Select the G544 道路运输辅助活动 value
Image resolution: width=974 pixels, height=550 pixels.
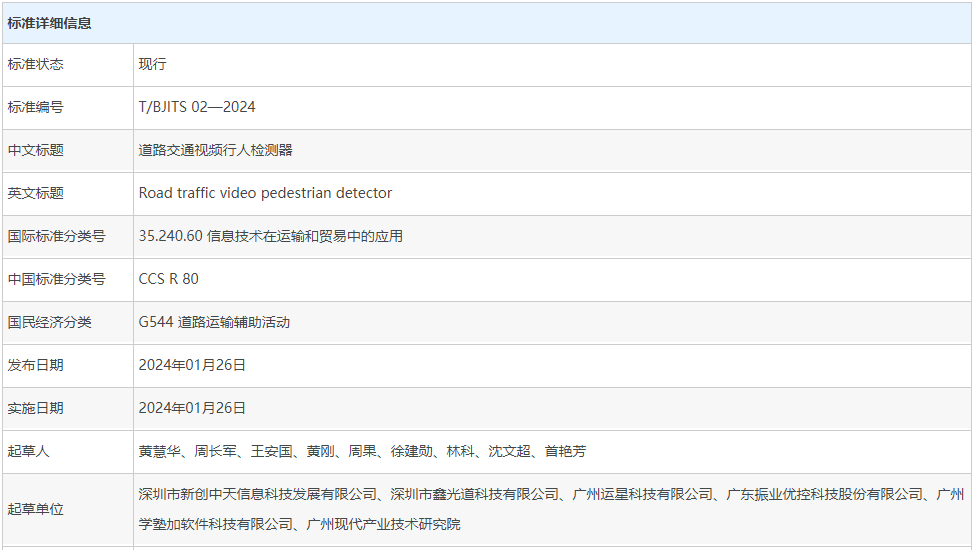pyautogui.click(x=215, y=322)
